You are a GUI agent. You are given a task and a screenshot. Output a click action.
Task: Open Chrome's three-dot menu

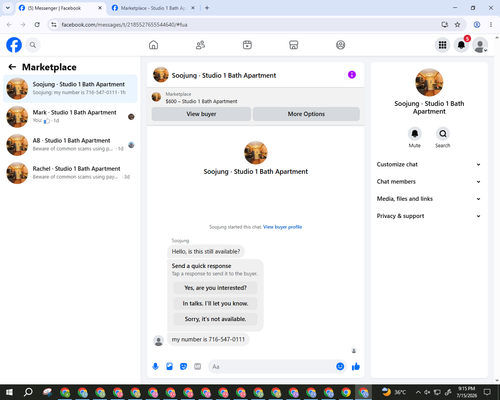point(491,25)
